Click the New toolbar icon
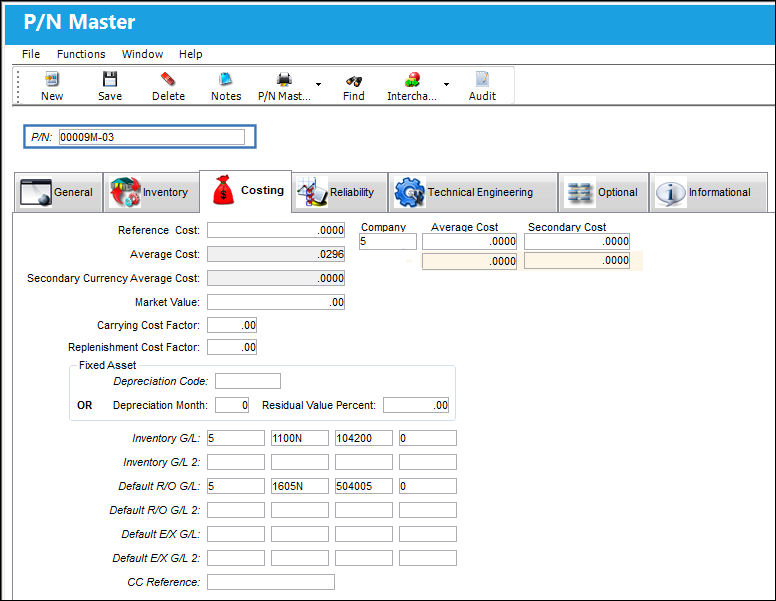 pyautogui.click(x=51, y=79)
